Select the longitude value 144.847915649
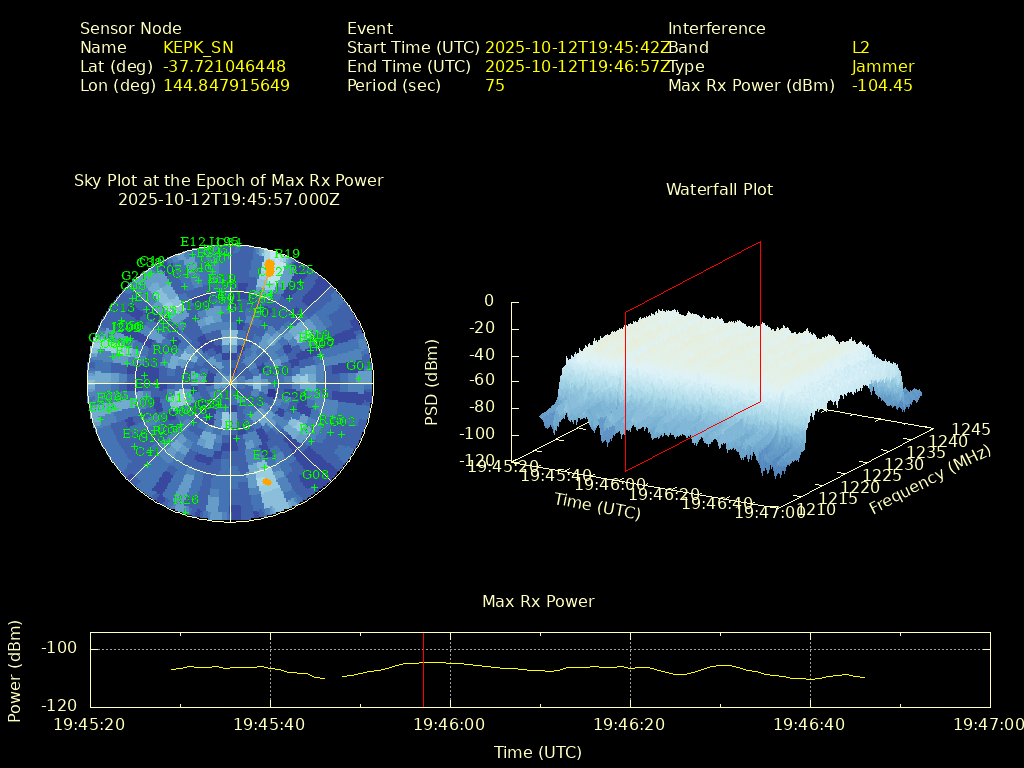The image size is (1024, 768). pyautogui.click(x=226, y=85)
